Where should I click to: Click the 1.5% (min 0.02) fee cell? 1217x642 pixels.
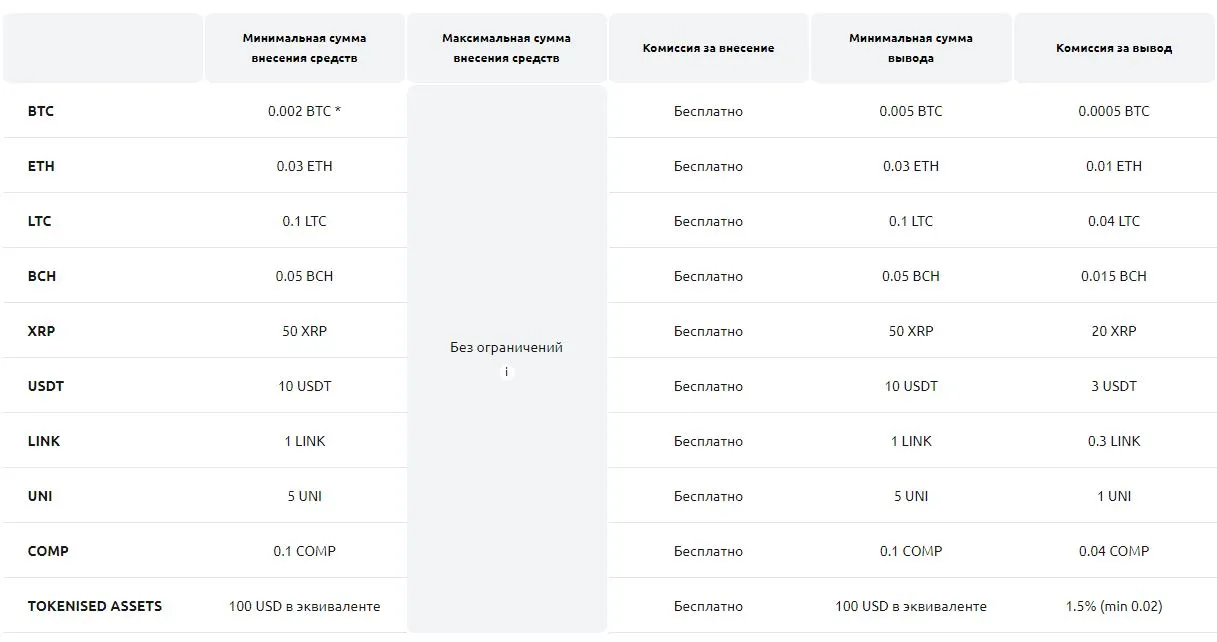click(x=1114, y=606)
